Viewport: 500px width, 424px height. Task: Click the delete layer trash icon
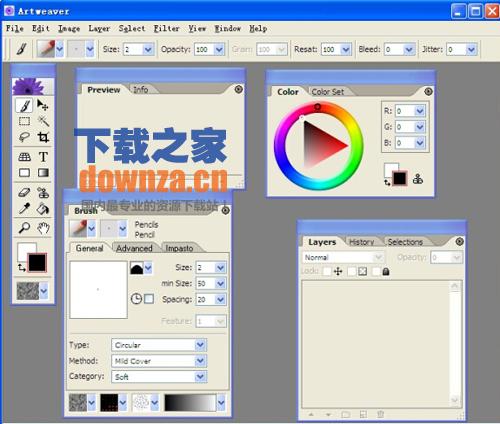click(380, 414)
